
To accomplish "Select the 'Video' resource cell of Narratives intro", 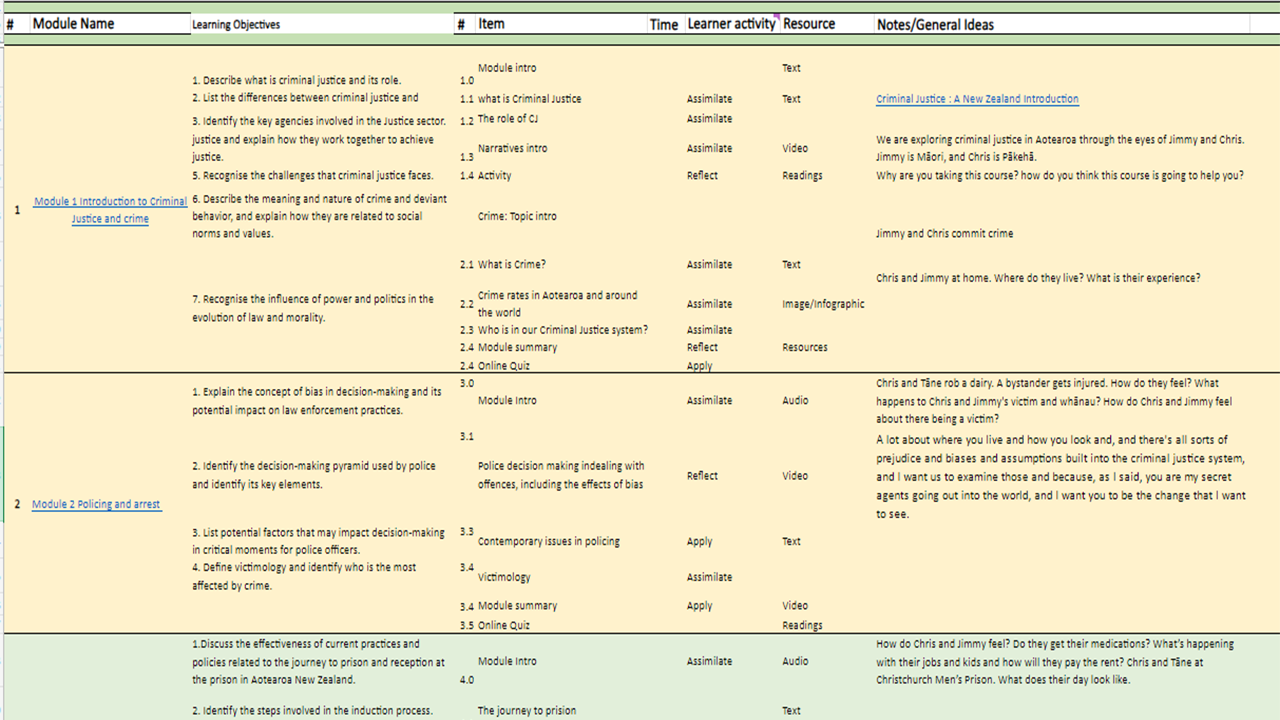I will click(x=795, y=148).
